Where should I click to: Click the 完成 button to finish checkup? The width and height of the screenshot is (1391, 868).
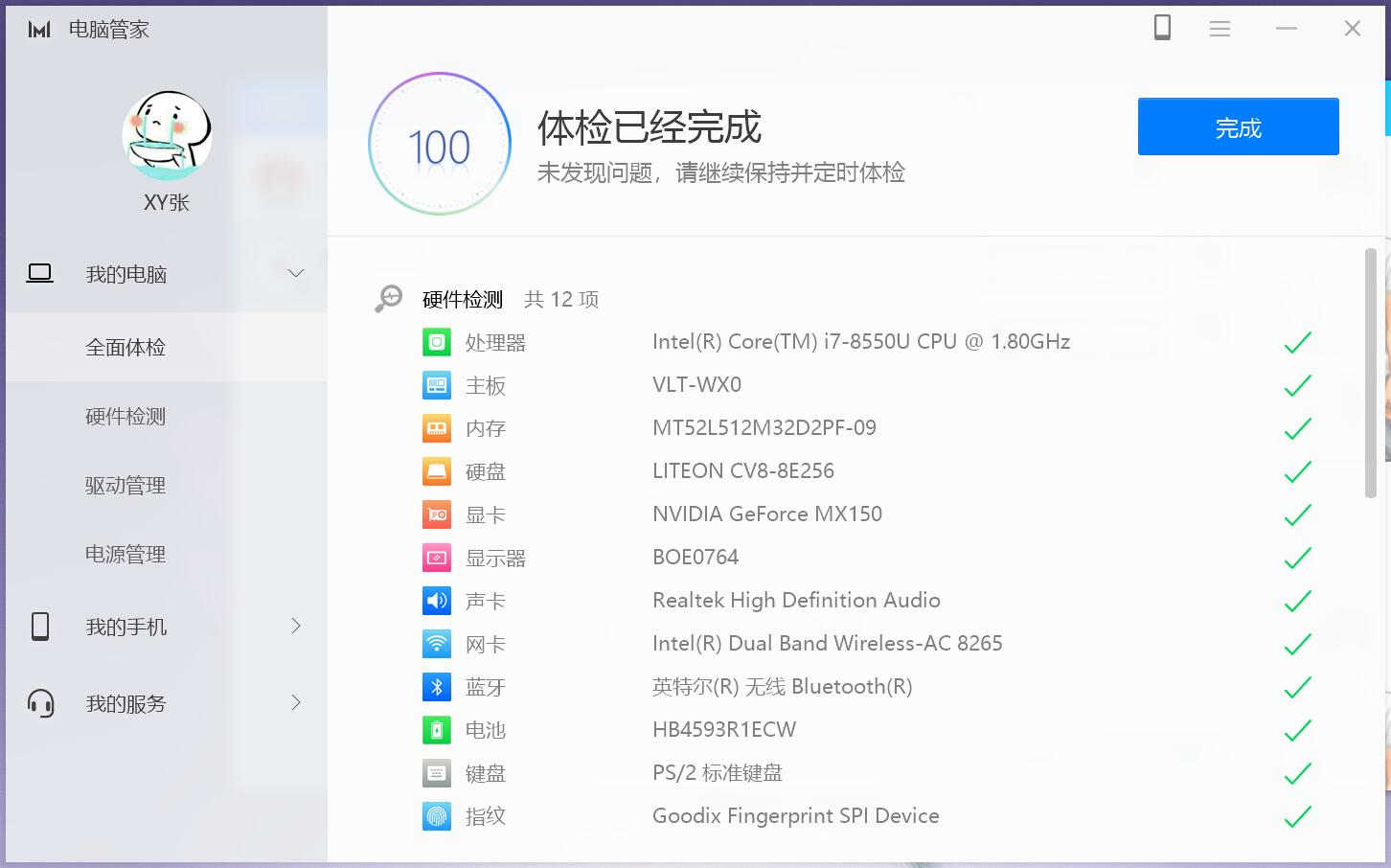tap(1238, 126)
